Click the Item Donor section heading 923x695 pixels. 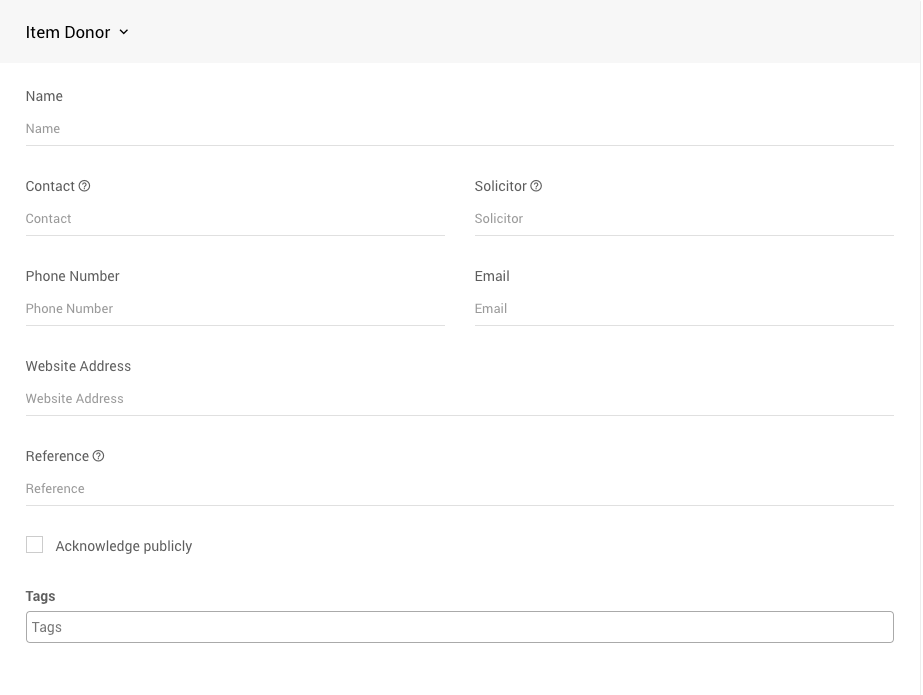click(x=68, y=32)
